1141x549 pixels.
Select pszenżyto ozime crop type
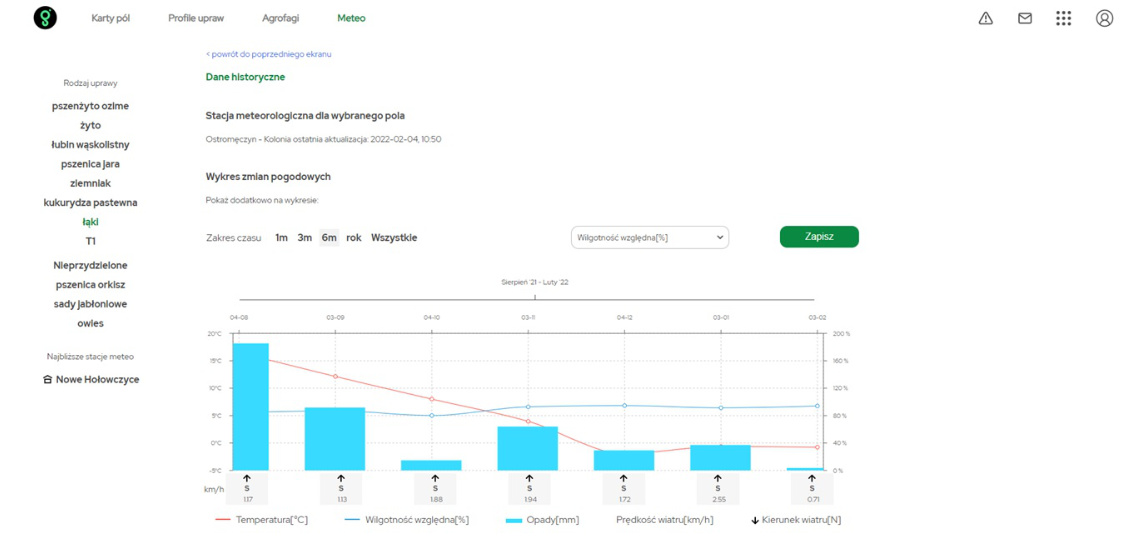(90, 106)
